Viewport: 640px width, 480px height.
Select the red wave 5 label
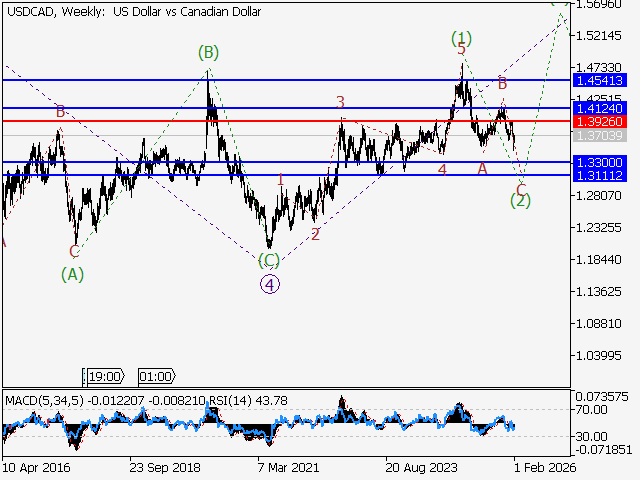[461, 49]
